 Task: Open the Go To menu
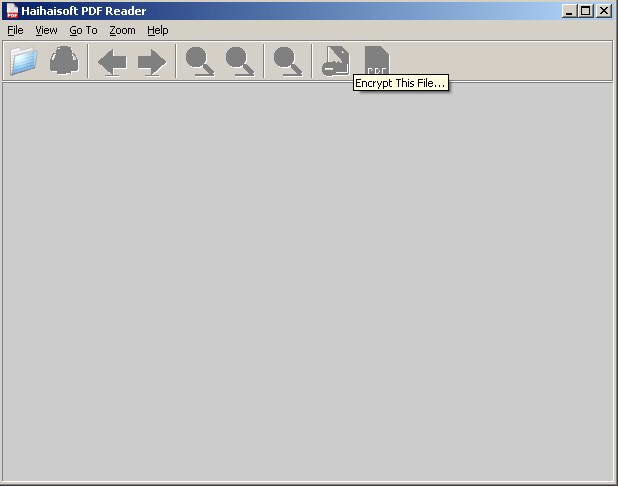click(x=83, y=30)
